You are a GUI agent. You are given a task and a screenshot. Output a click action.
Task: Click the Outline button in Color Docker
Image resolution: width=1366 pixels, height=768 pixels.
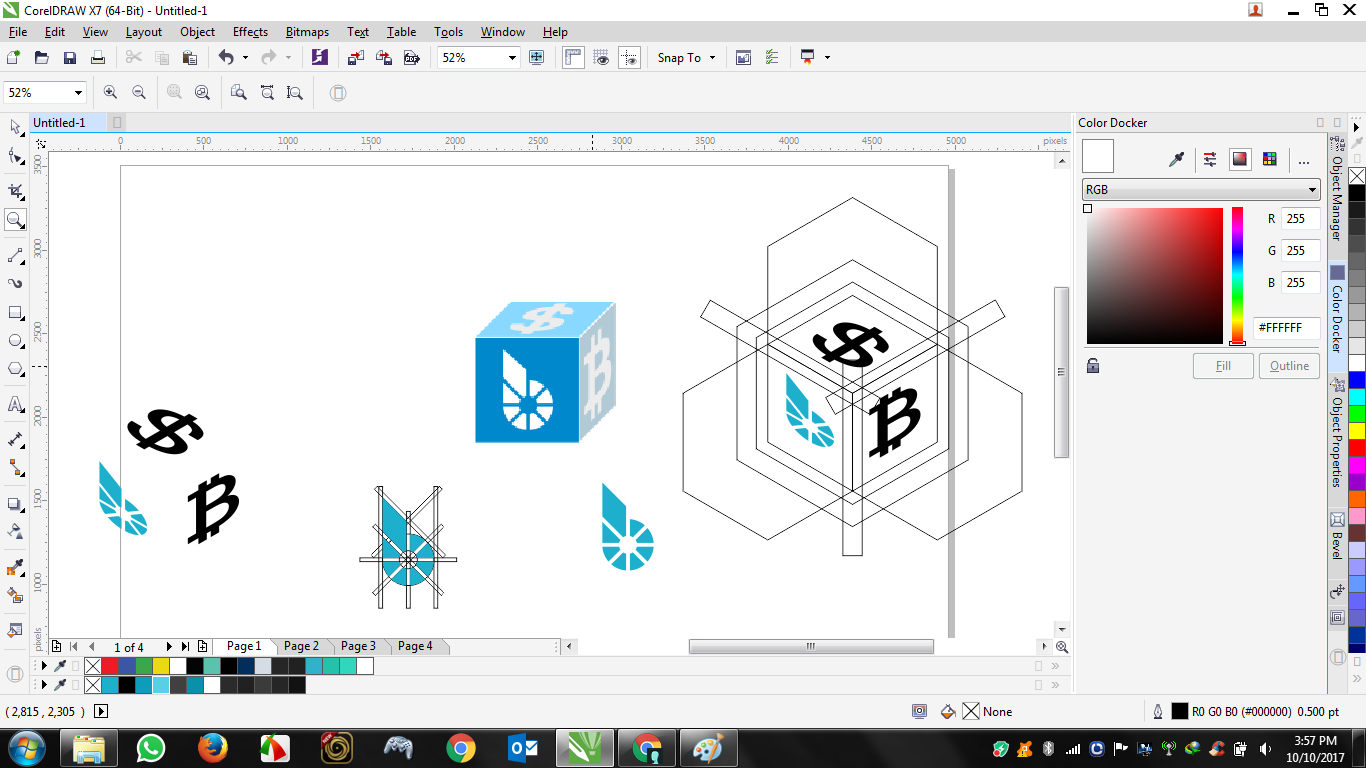(1289, 366)
